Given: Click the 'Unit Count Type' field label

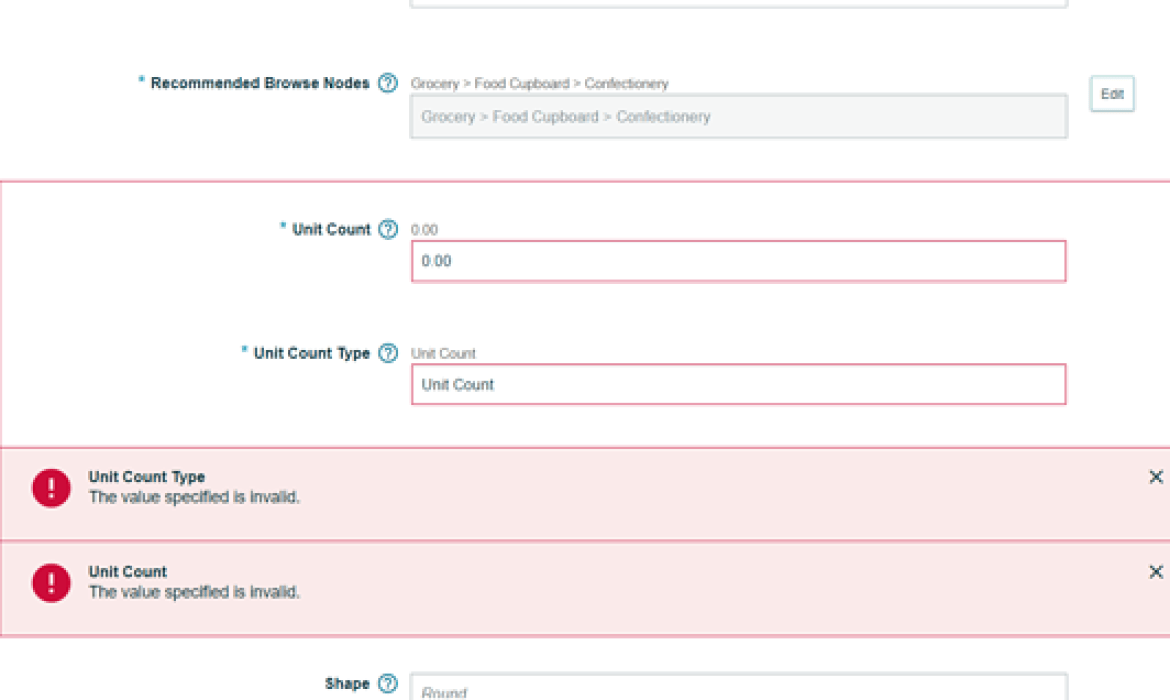Looking at the screenshot, I should coord(312,353).
